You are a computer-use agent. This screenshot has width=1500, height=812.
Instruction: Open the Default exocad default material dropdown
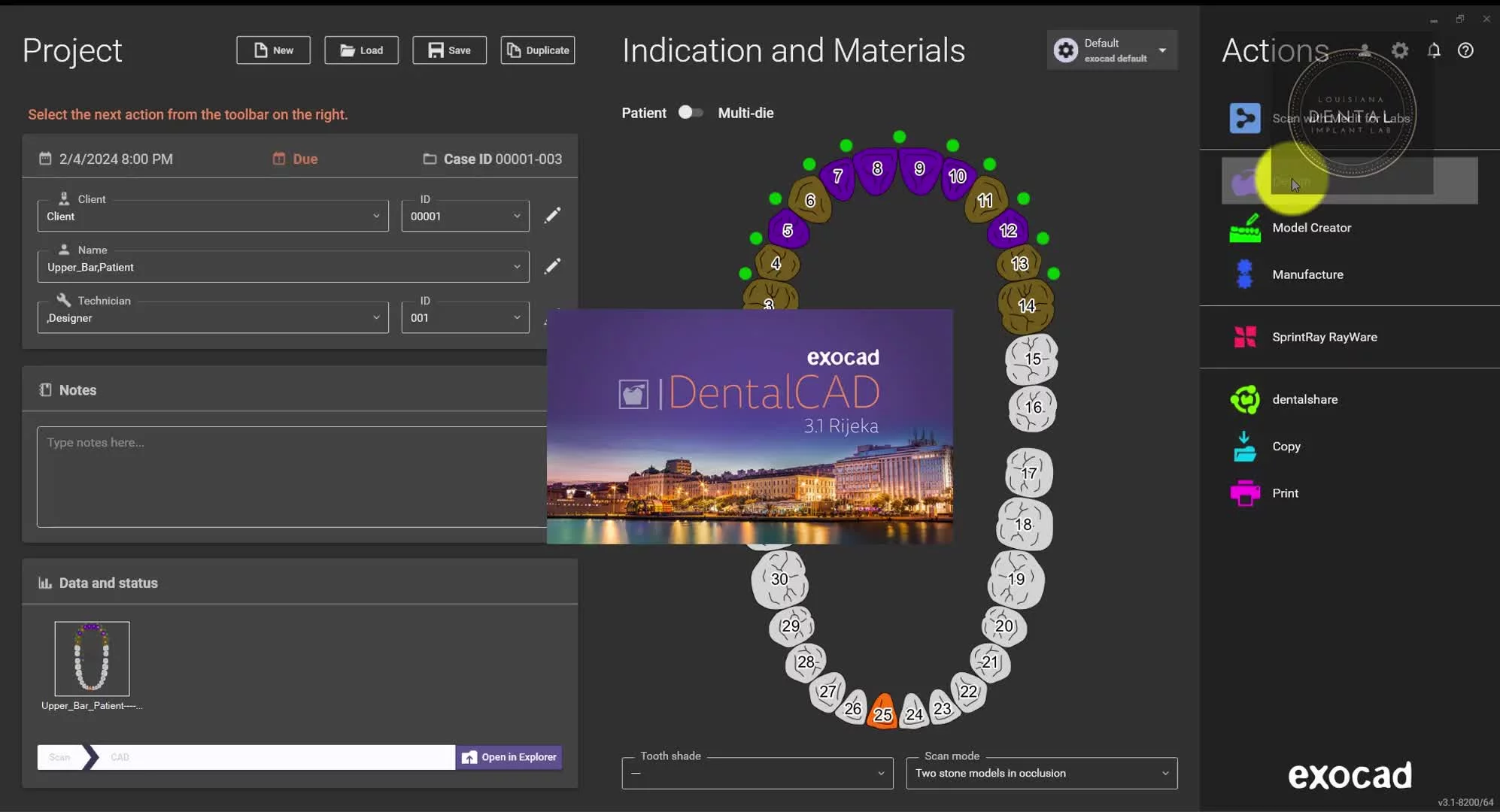click(1112, 50)
